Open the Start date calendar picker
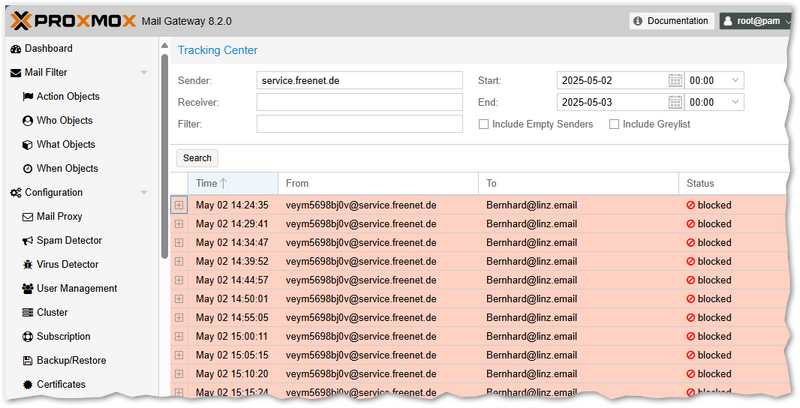Viewport: 800px width, 408px height. [x=675, y=80]
